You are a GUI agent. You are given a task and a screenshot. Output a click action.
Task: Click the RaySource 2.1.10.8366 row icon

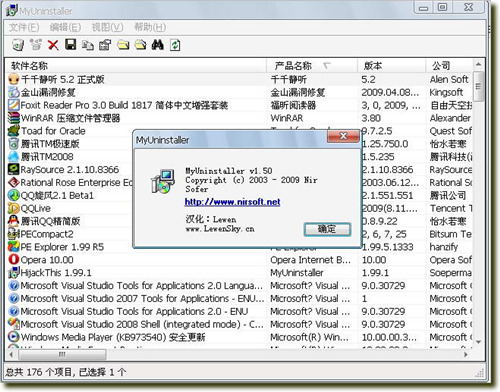[14, 169]
